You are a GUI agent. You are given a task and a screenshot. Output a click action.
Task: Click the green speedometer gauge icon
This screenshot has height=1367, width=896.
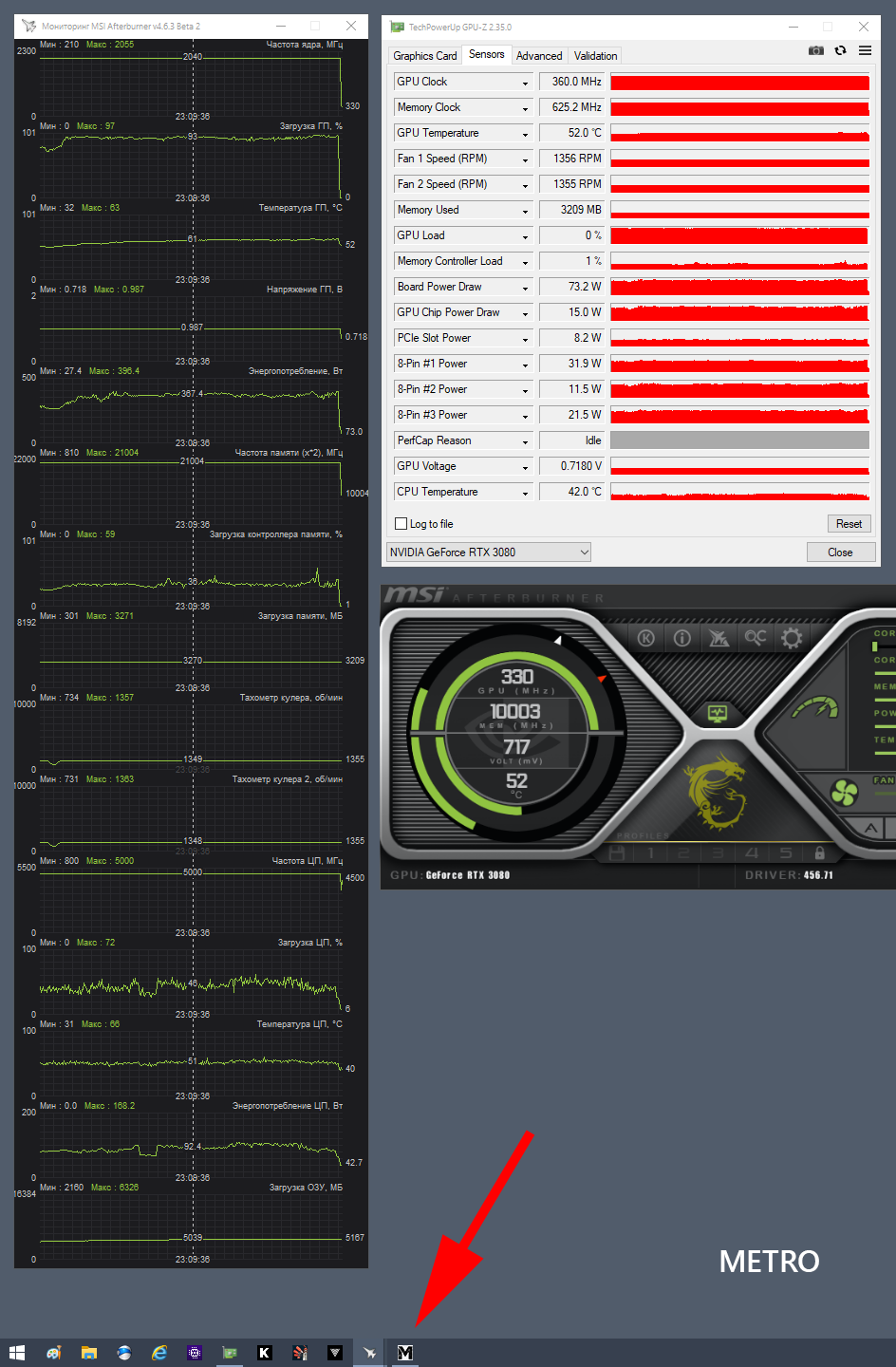(x=815, y=707)
